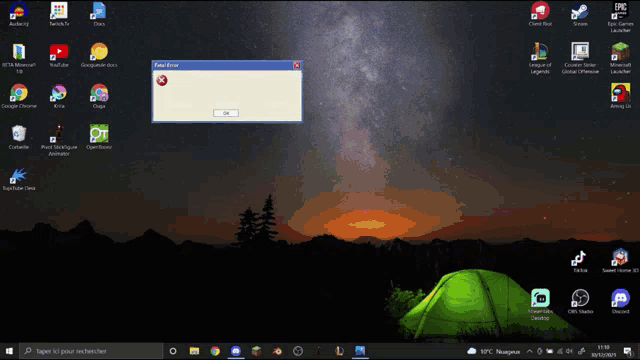The height and width of the screenshot is (360, 640).
Task: Select the BETA Minecraft 1.8 archive icon
Action: [x=19, y=58]
